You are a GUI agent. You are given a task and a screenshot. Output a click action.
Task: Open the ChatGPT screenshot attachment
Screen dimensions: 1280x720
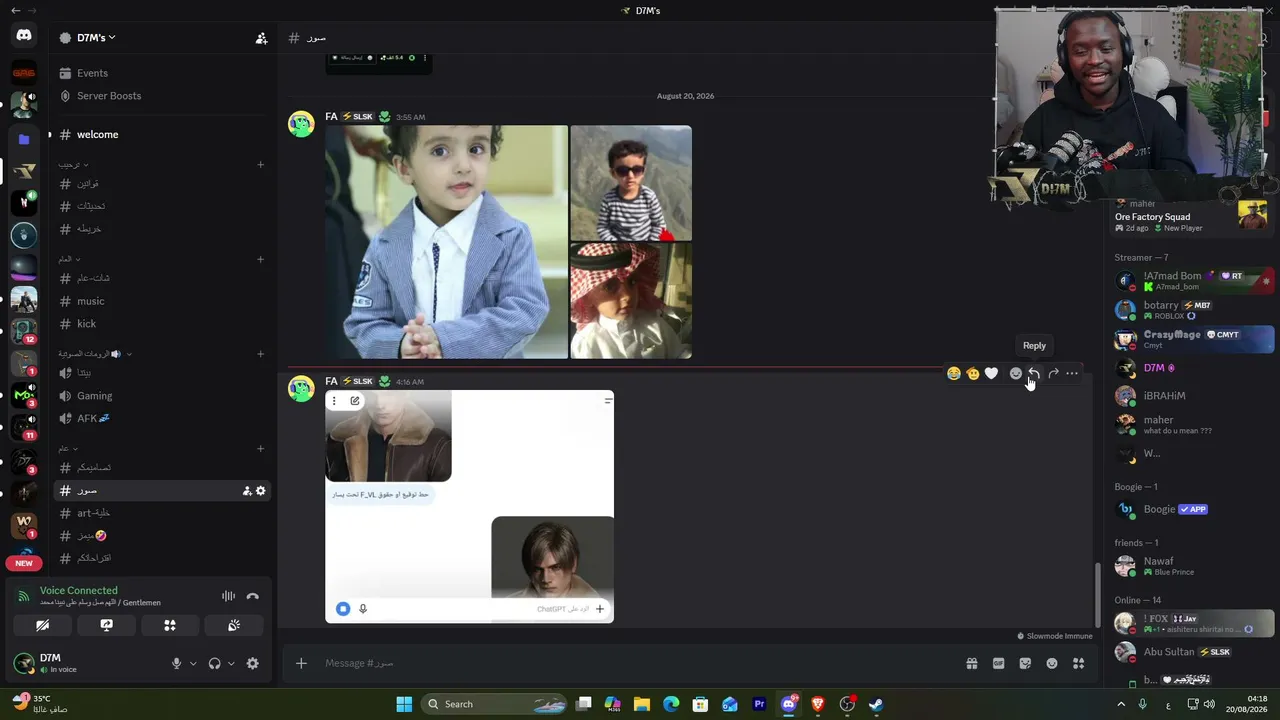tap(469, 506)
